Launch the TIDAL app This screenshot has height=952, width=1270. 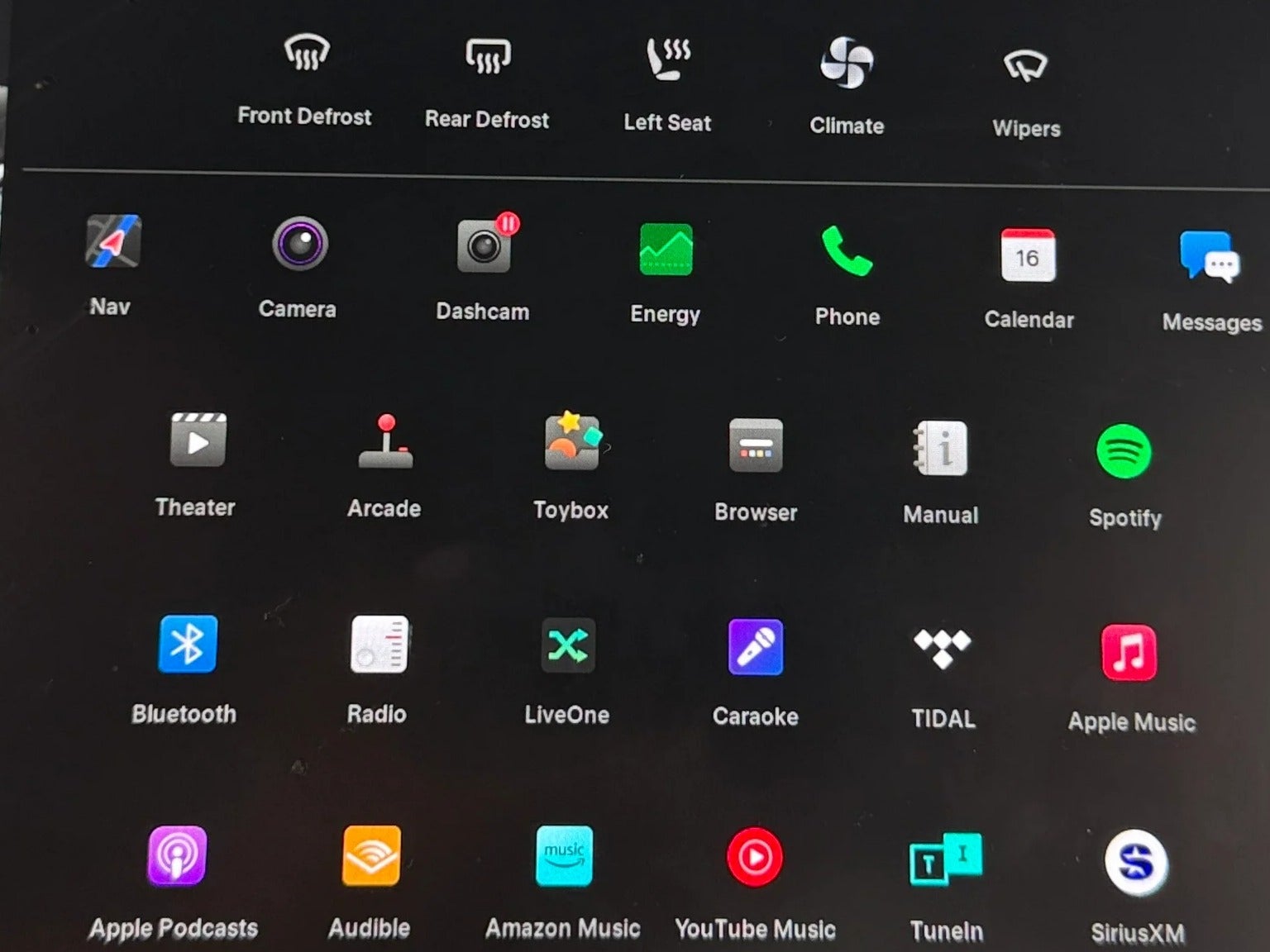pos(942,649)
